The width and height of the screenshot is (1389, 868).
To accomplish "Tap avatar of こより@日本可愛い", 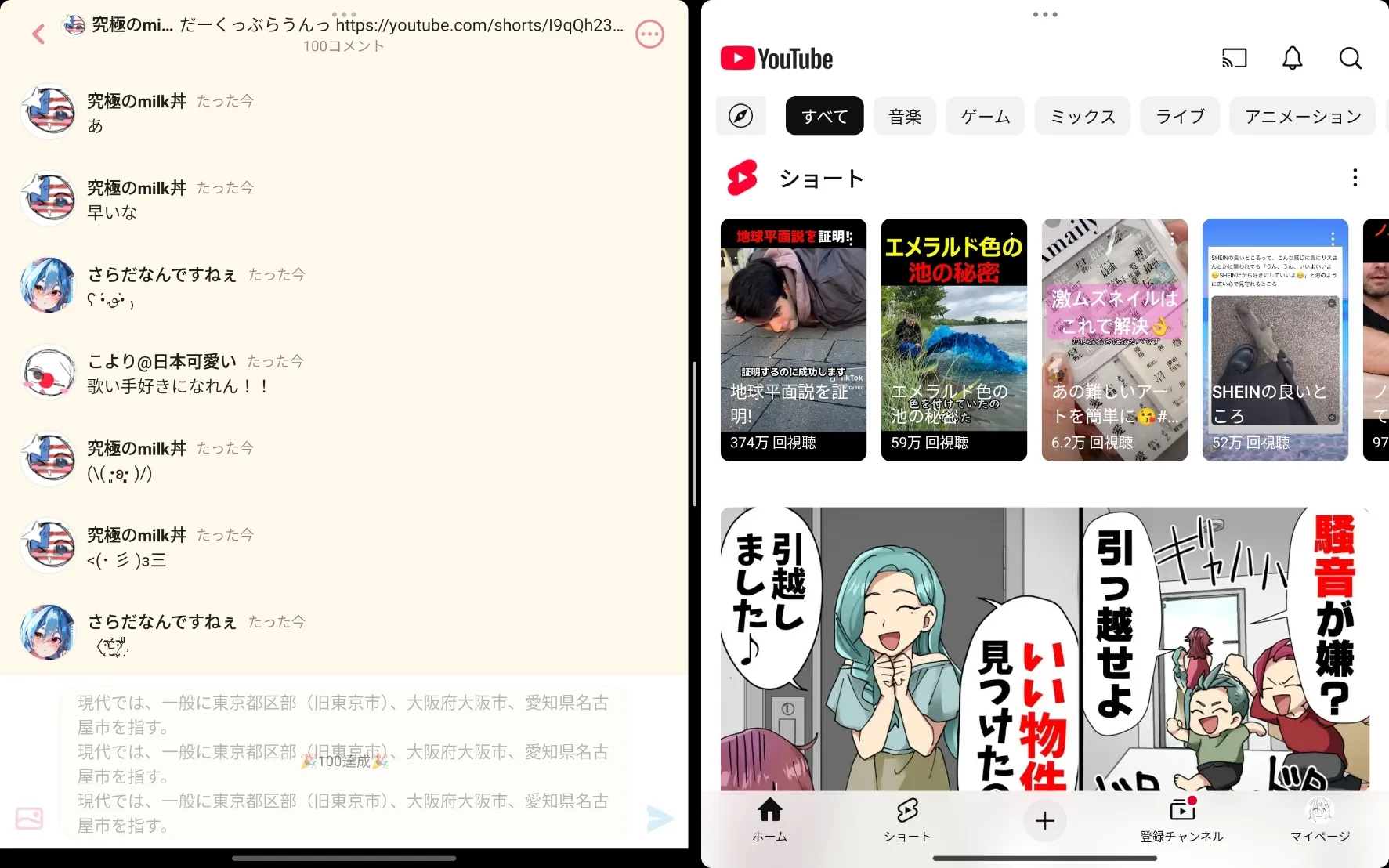I will [49, 373].
